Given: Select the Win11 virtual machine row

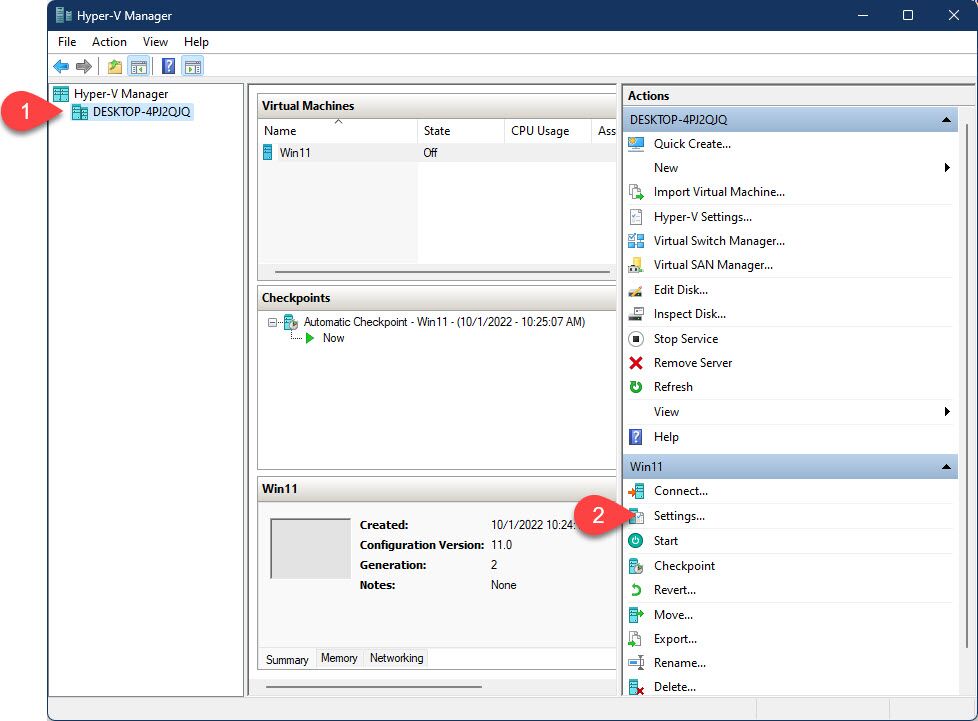Looking at the screenshot, I should [x=437, y=153].
